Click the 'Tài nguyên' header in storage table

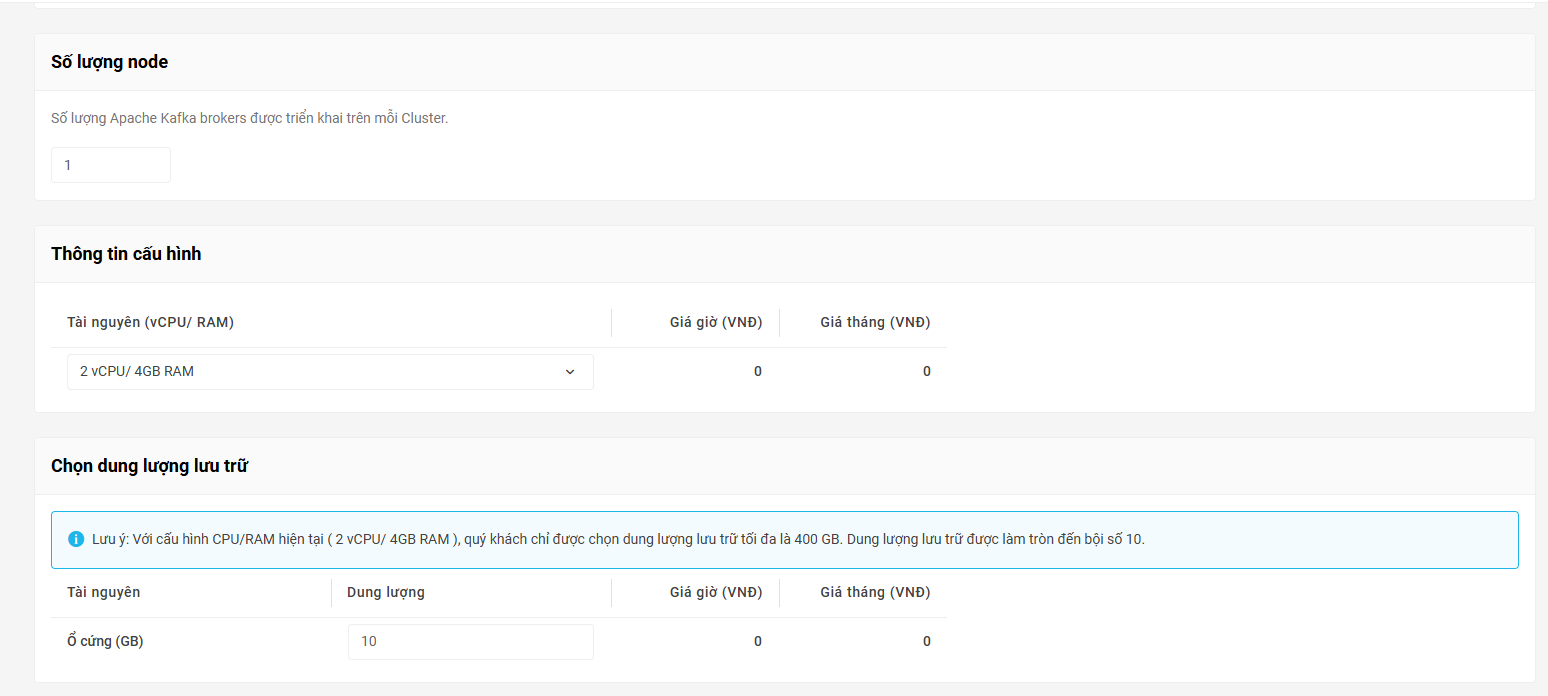(x=104, y=592)
